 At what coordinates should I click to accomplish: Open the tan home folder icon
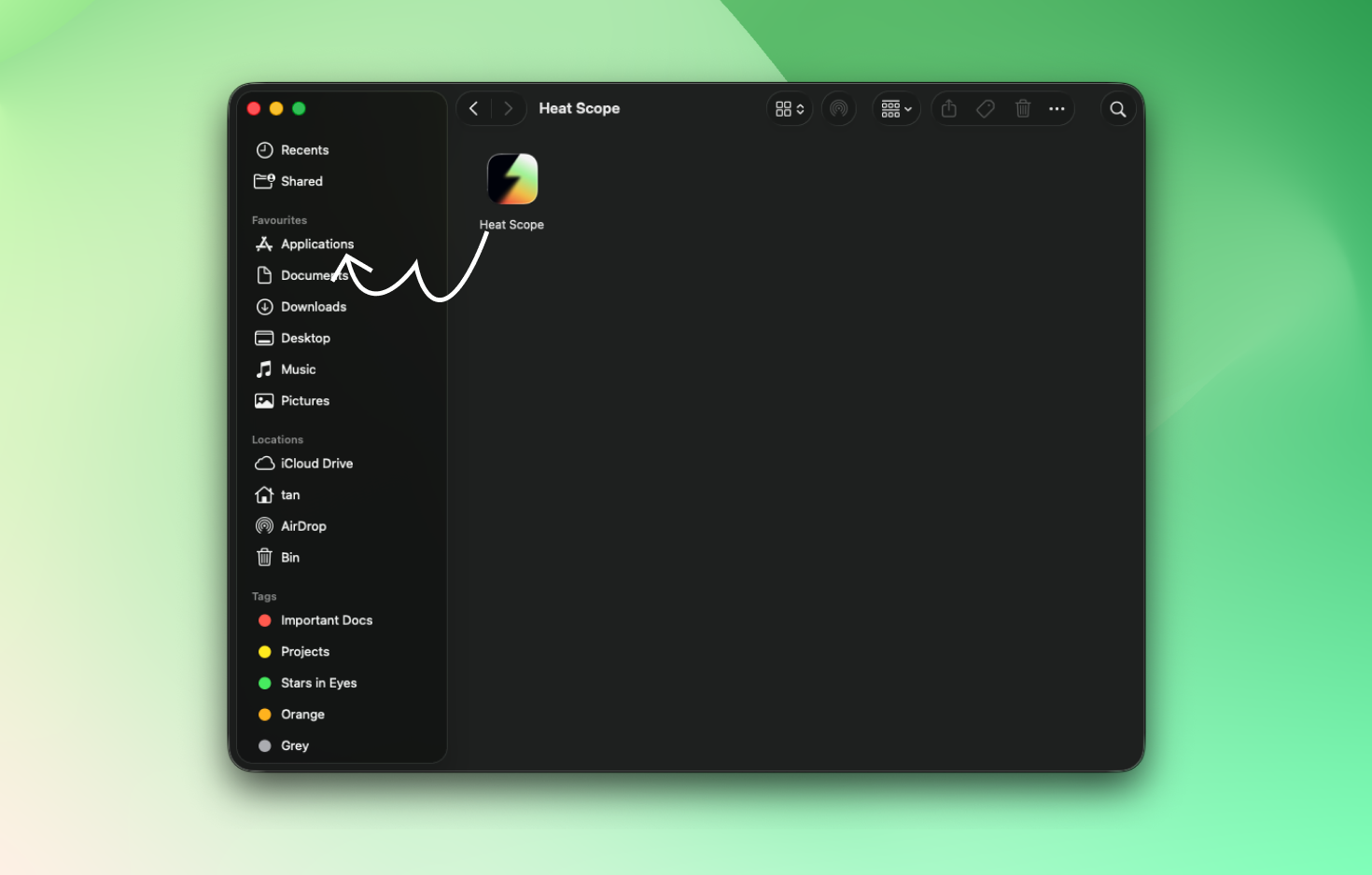pos(264,494)
